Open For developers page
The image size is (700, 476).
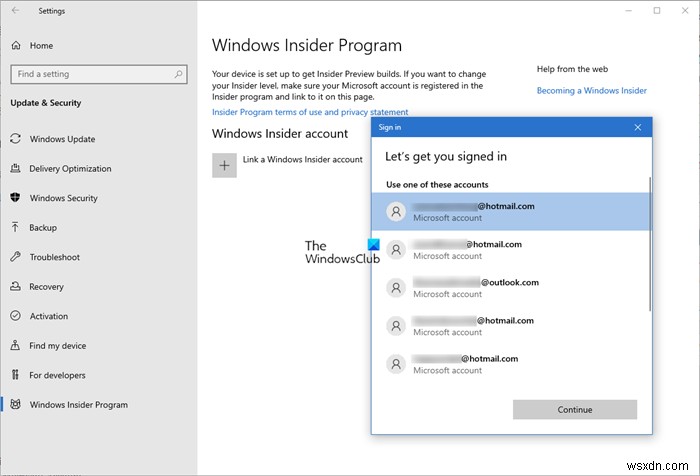click(x=57, y=375)
